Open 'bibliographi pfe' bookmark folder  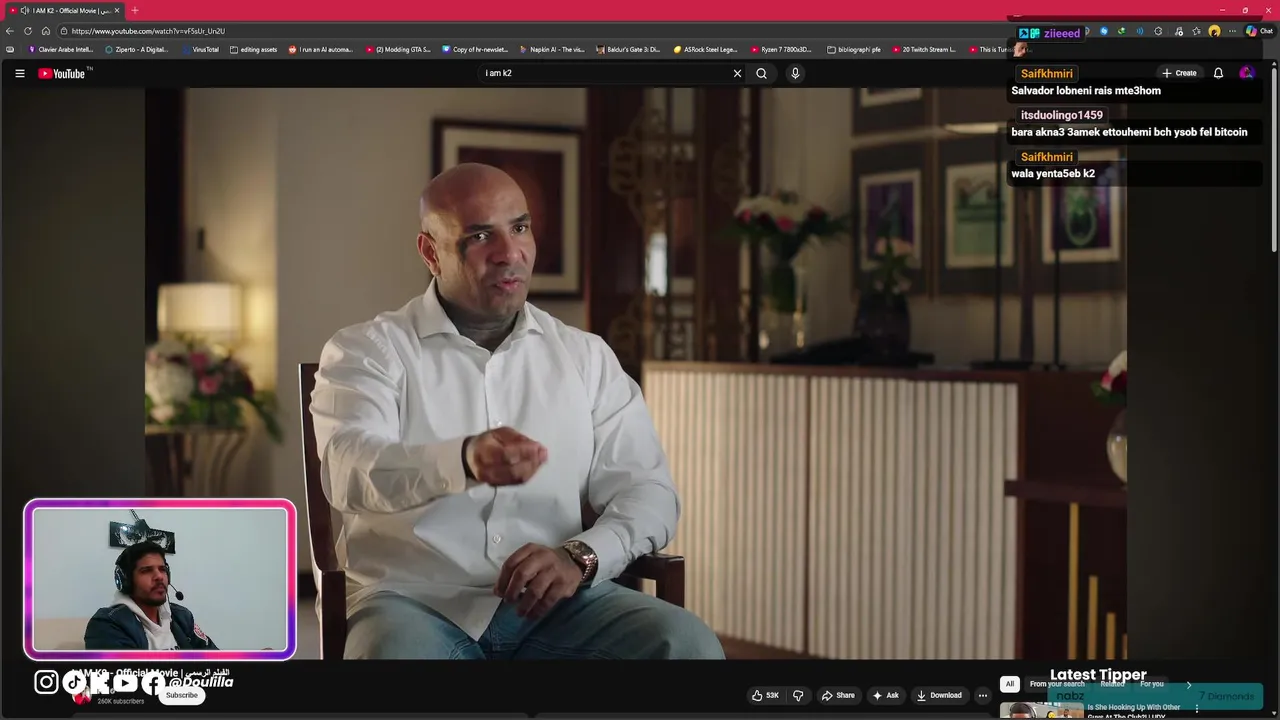click(x=854, y=49)
